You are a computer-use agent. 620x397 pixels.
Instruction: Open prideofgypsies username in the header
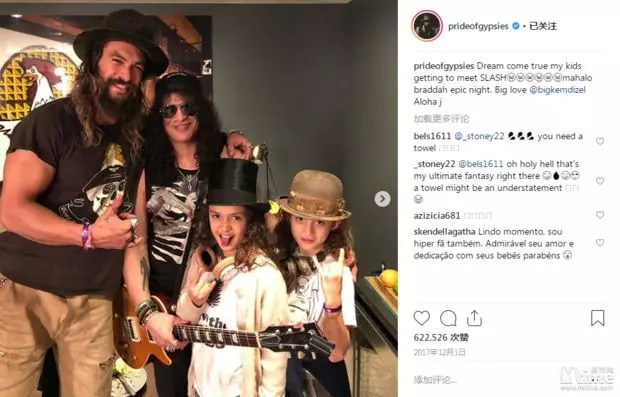[x=478, y=26]
